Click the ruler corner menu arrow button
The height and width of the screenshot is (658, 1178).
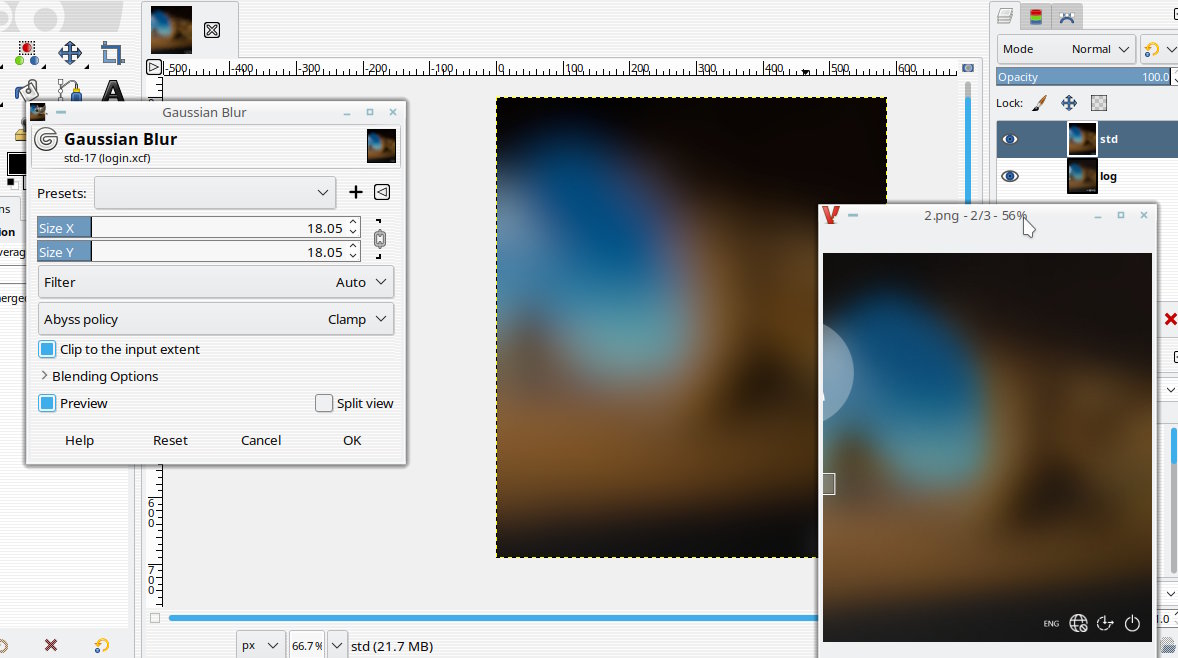click(x=153, y=67)
